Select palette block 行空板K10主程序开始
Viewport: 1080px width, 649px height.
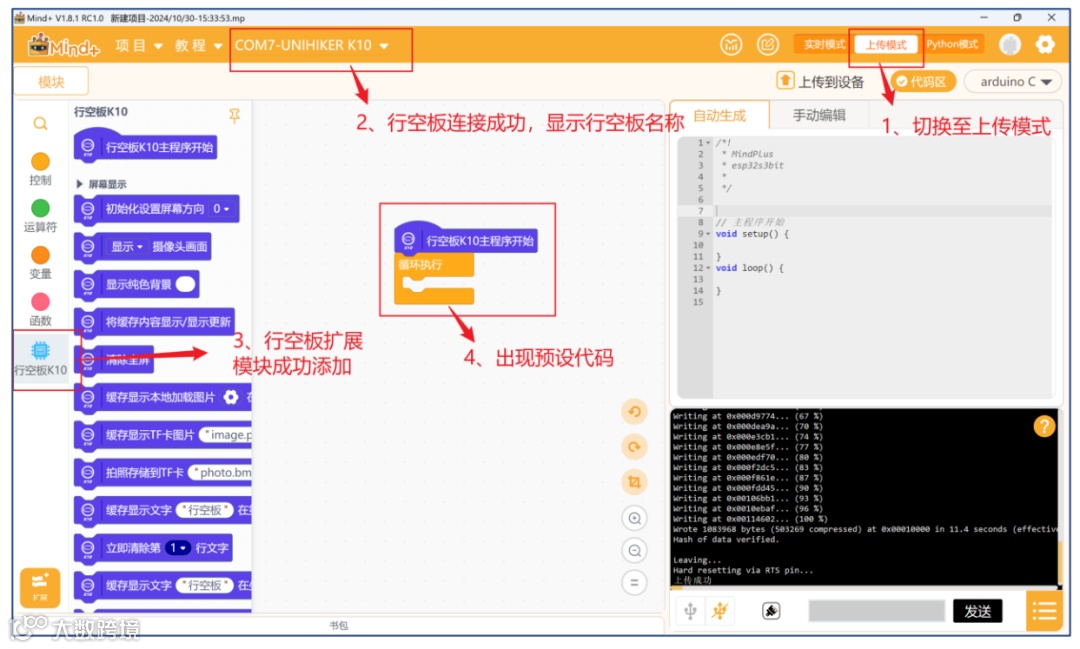point(145,146)
